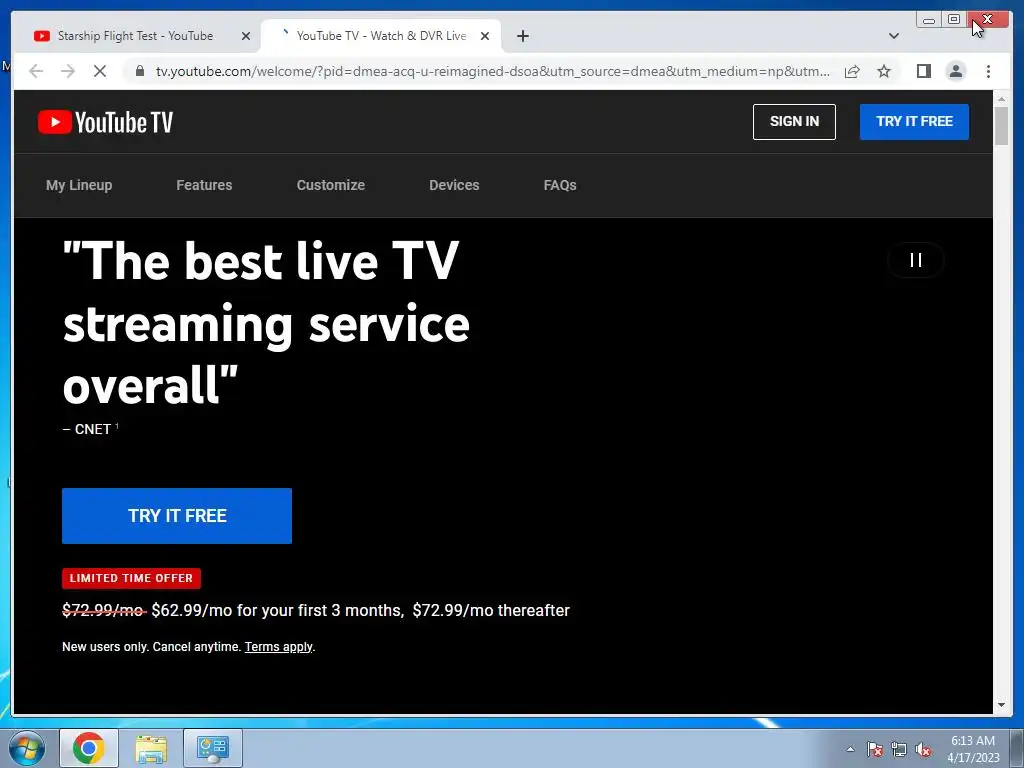Open the Control Panel taskbar icon

[x=213, y=748]
